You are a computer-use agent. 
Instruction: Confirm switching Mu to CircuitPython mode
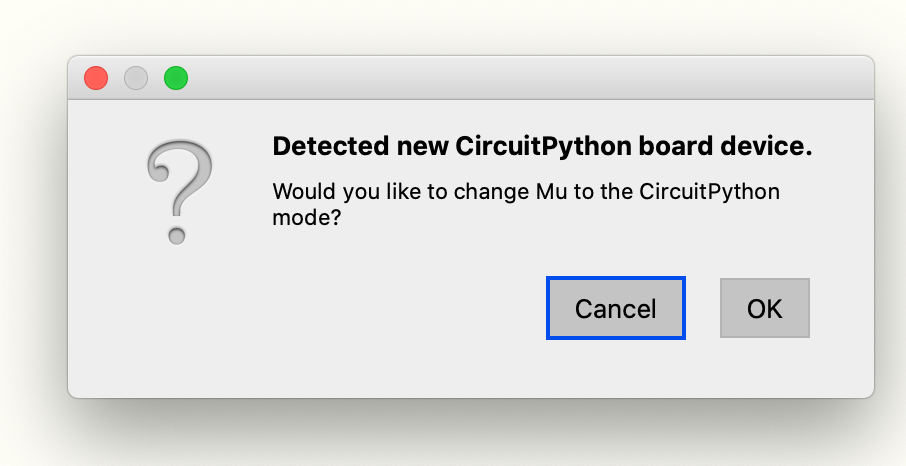click(764, 308)
